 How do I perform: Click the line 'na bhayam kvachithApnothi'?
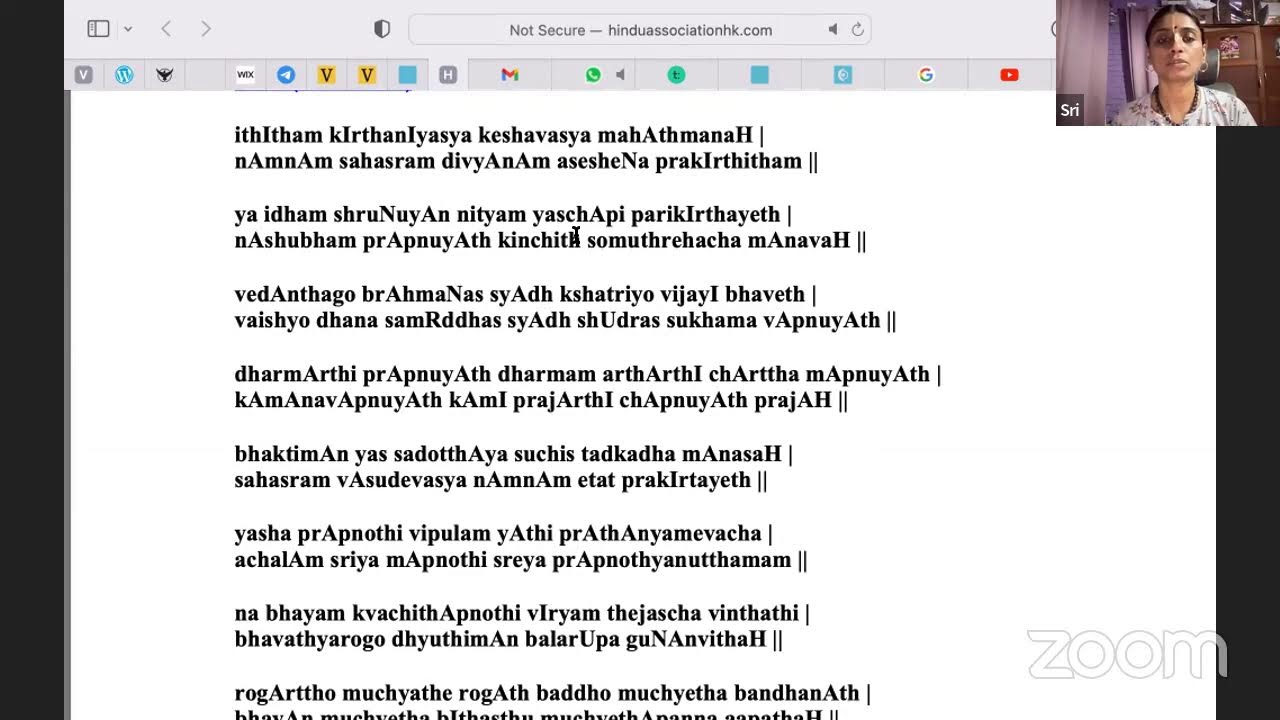pos(522,613)
